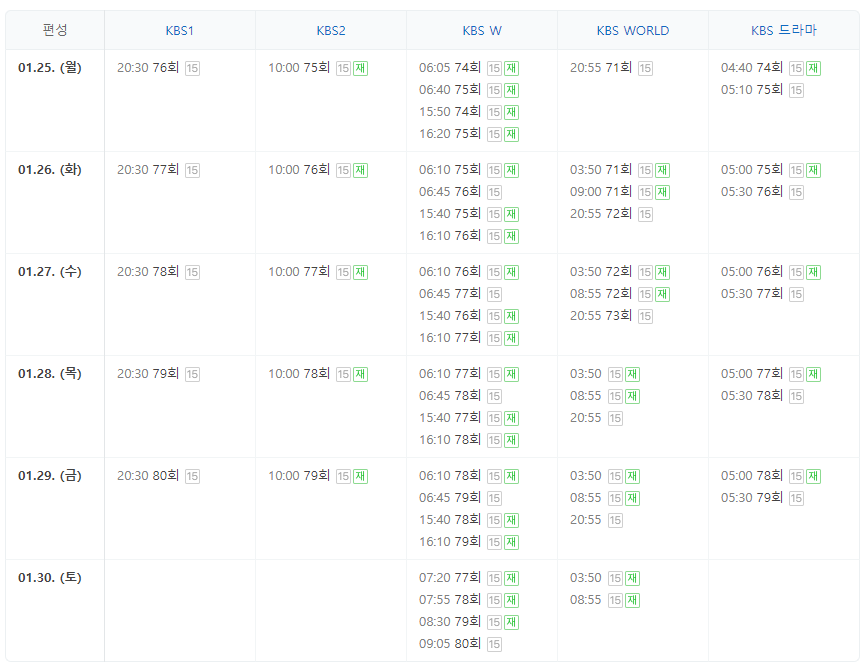Viewport: 866px width, 670px height.
Task: Click the 15 rating icon next to 20:55 73회
Action: coord(645,316)
